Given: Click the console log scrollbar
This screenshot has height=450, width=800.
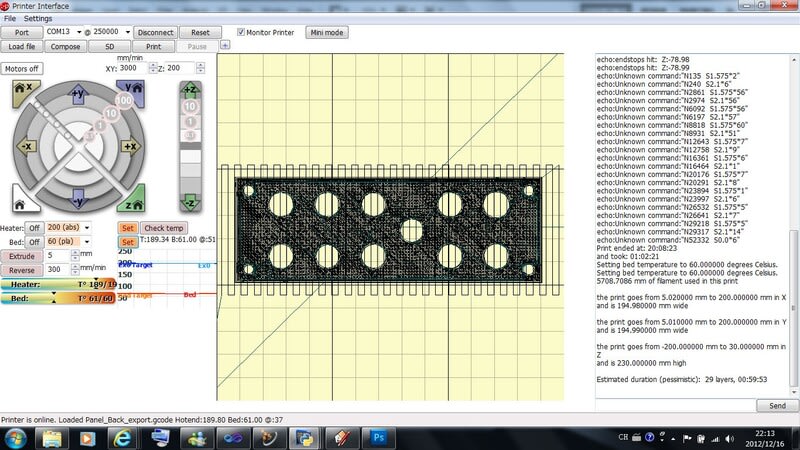Looking at the screenshot, I should pyautogui.click(x=794, y=308).
